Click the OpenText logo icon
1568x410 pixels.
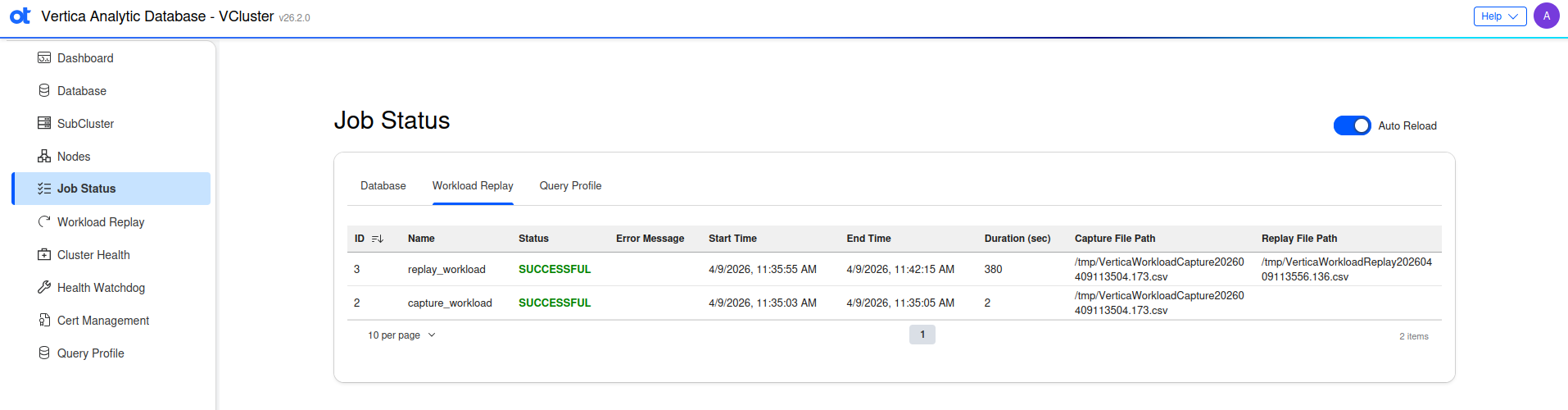point(20,16)
